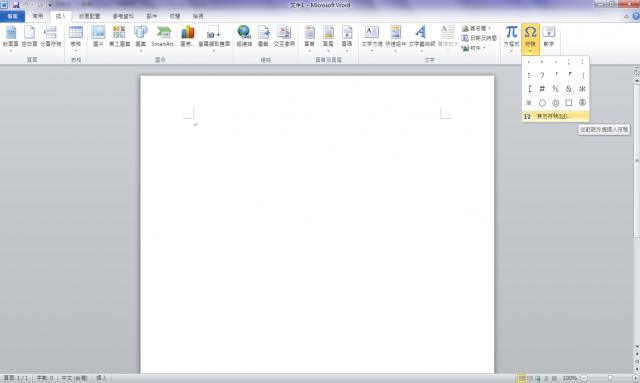Expand the Signature Line (簽名欄) dropdown arrow
This screenshot has width=640, height=383.
[489, 28]
